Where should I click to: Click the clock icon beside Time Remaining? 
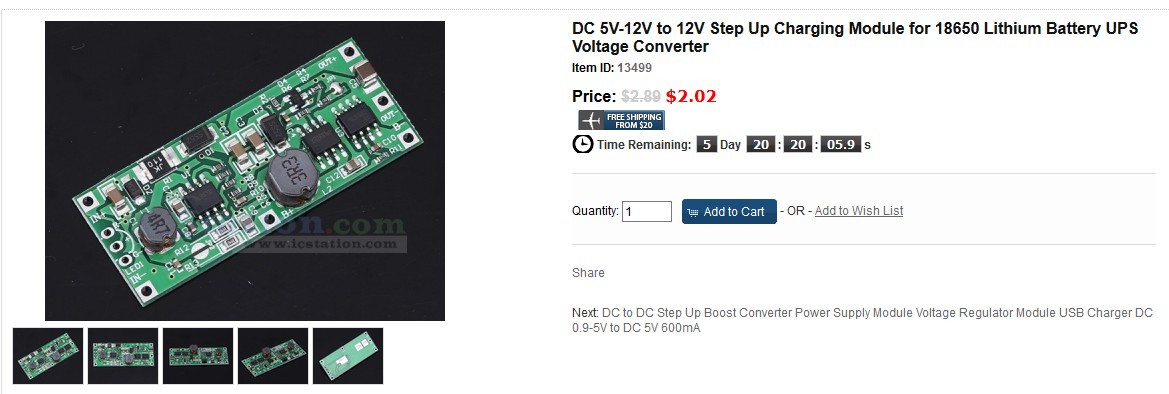coord(583,144)
